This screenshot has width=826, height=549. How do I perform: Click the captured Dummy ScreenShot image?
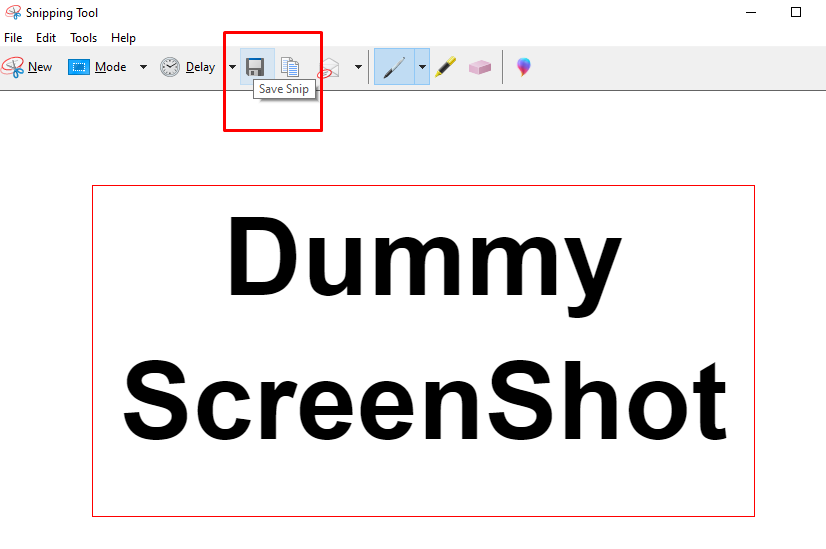tap(424, 351)
